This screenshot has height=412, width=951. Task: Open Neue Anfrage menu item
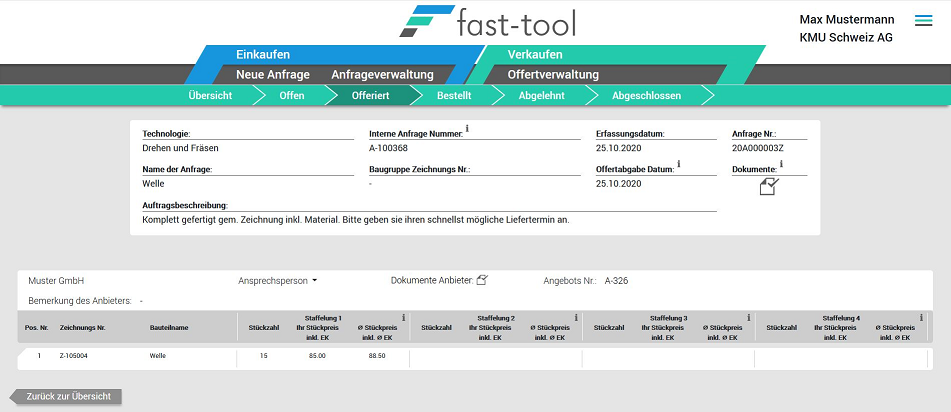[x=273, y=75]
